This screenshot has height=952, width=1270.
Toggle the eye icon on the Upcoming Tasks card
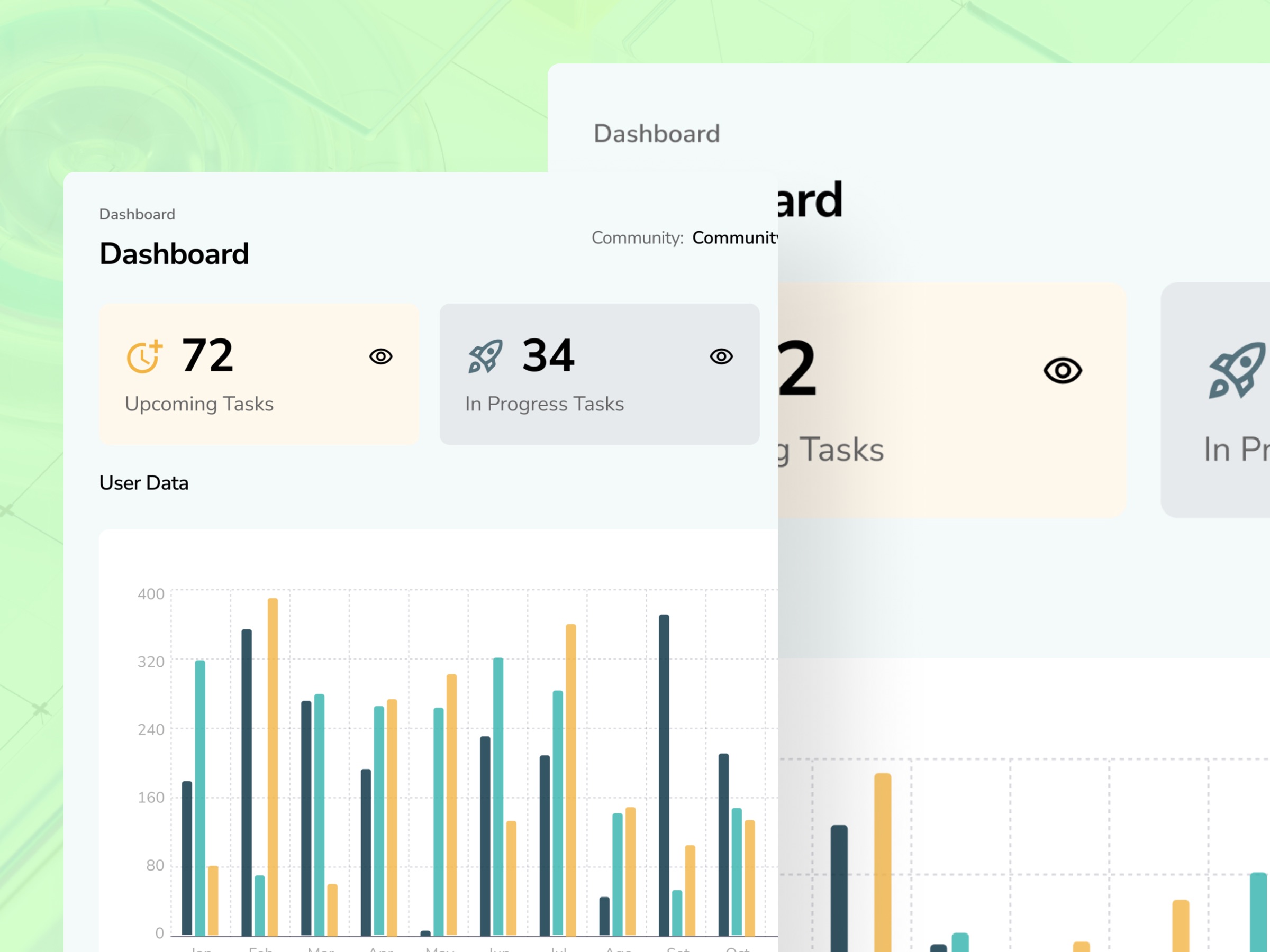[x=380, y=356]
